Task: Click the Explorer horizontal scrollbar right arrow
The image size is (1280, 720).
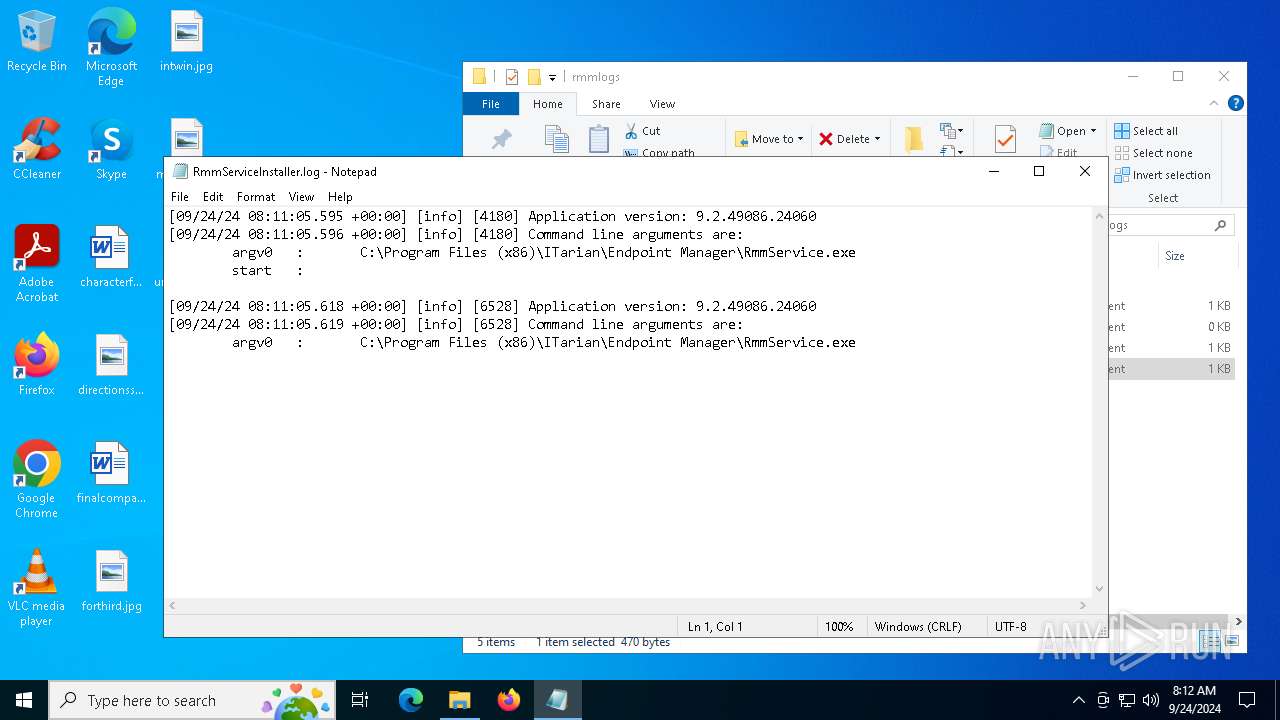Action: 1239,621
